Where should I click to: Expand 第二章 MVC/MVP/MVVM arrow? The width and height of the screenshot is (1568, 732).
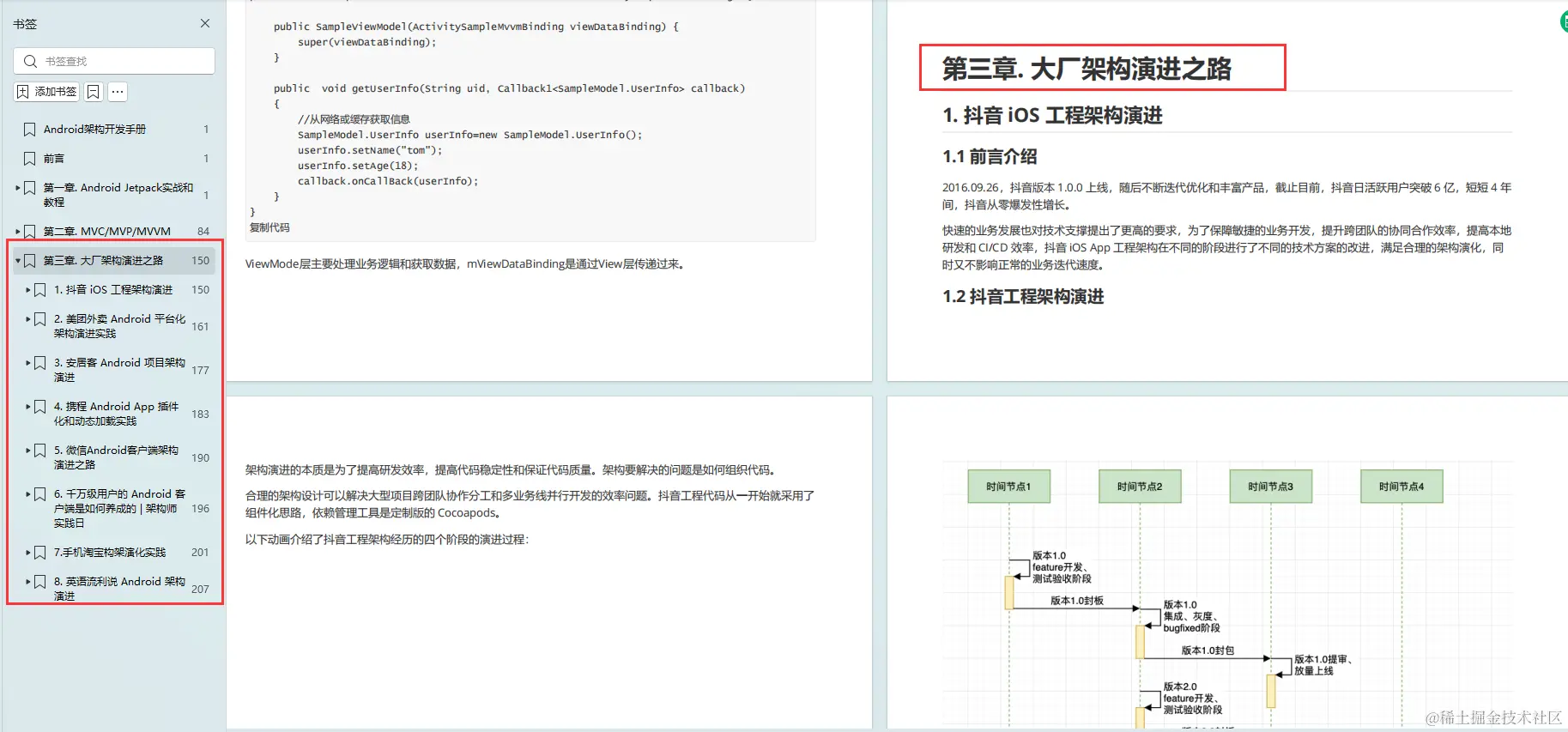pyautogui.click(x=17, y=231)
